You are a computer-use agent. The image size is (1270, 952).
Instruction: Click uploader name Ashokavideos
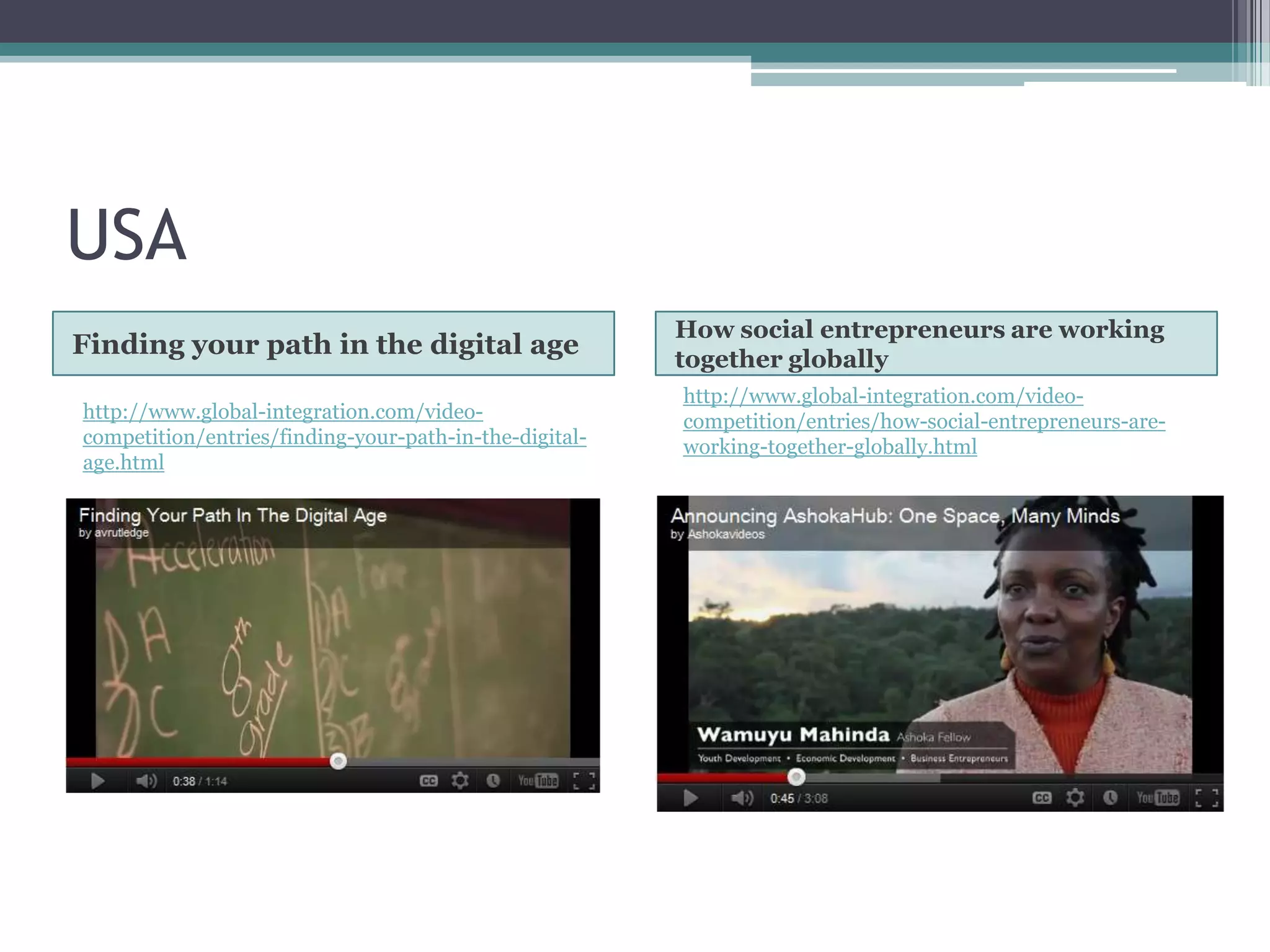(x=726, y=534)
